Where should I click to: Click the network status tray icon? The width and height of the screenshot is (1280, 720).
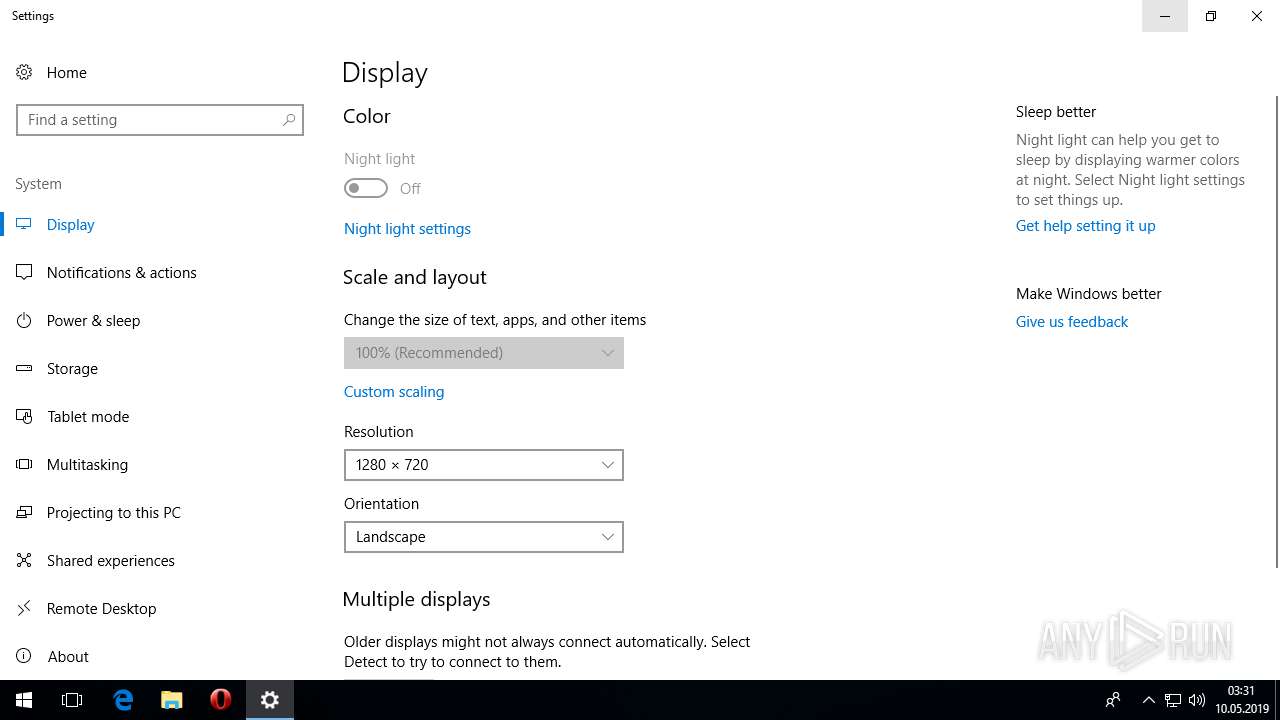1173,700
